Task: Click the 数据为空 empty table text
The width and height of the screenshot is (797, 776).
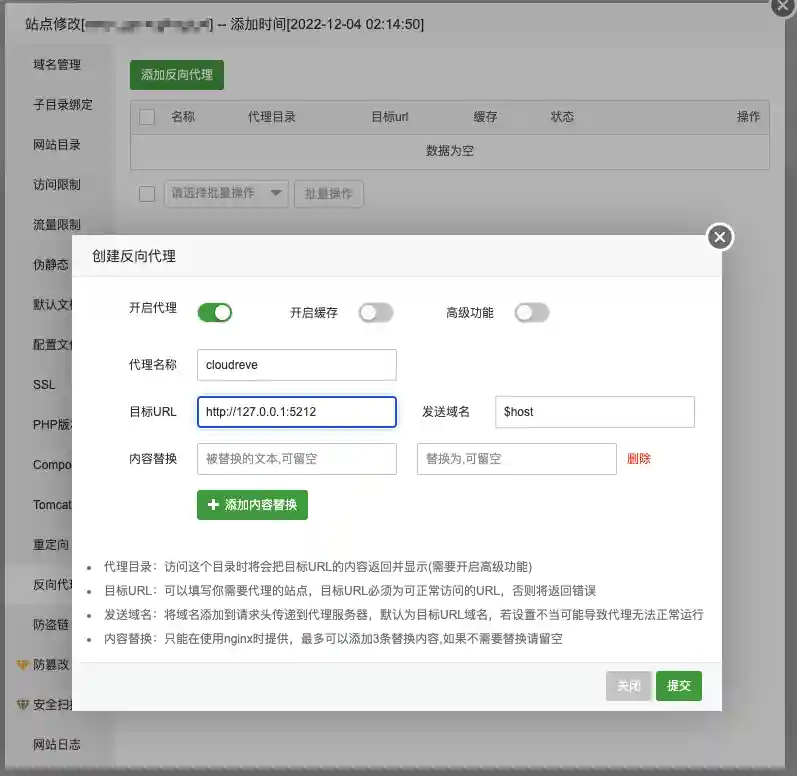Action: tap(450, 150)
